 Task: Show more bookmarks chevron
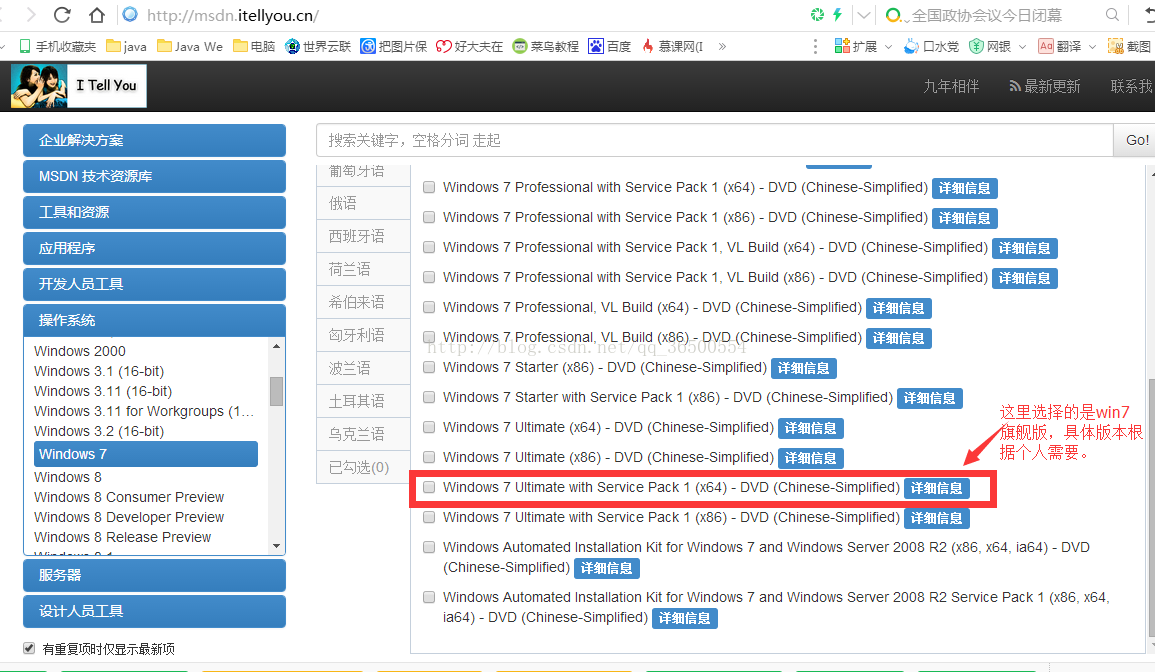722,46
